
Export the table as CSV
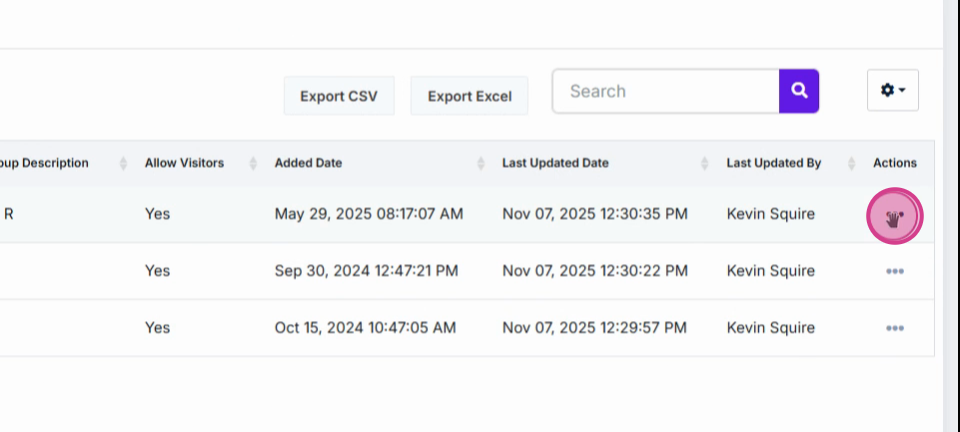[x=339, y=96]
